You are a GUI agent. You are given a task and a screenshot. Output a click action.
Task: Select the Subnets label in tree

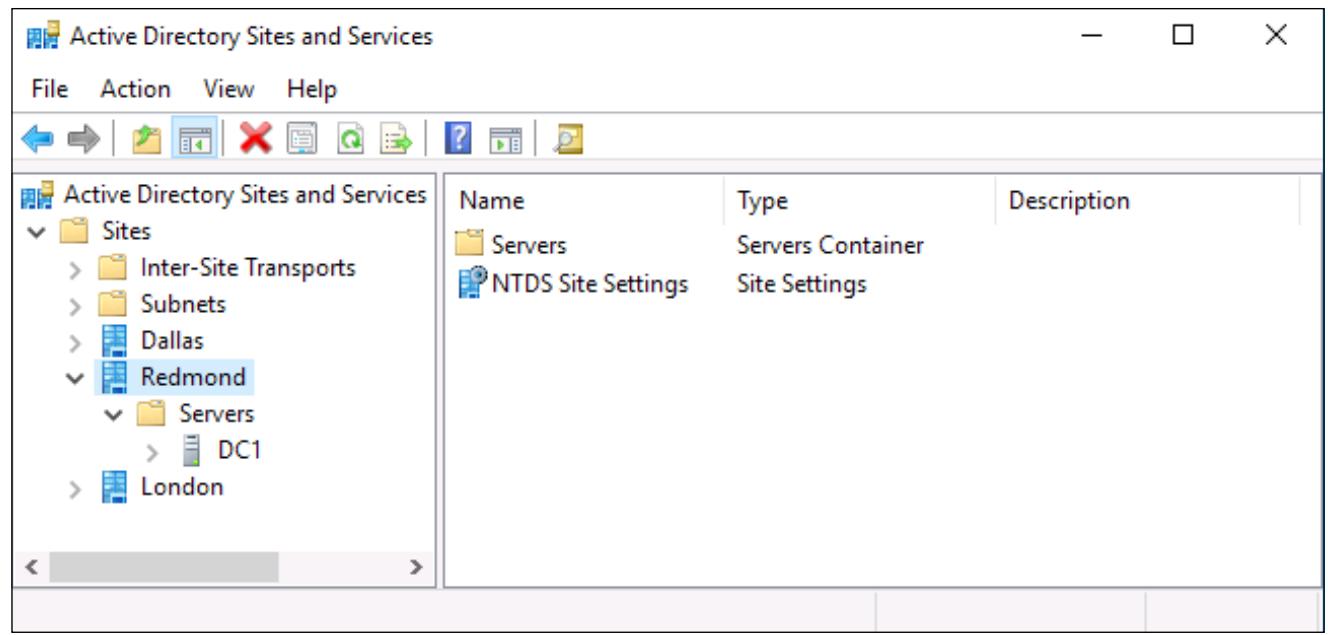183,304
